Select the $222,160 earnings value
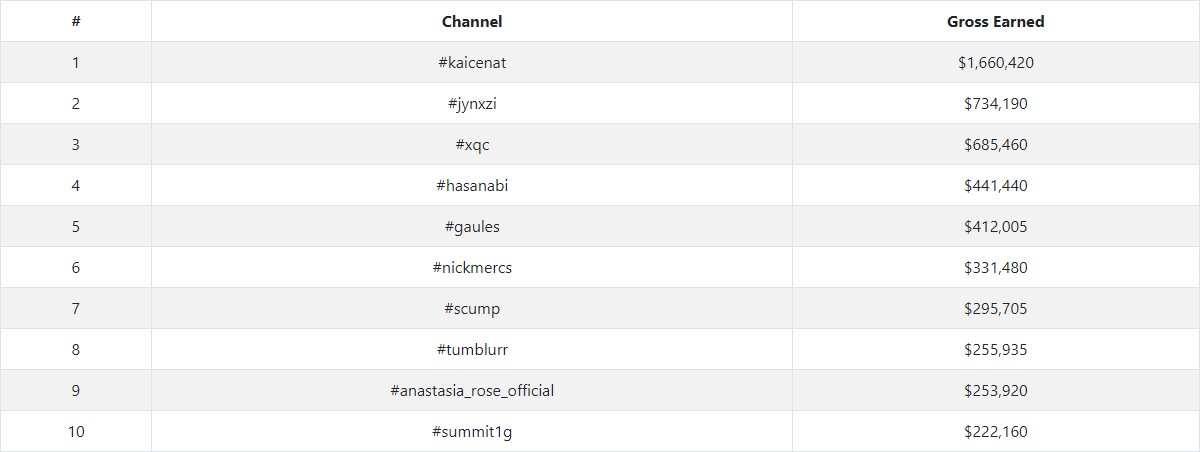The height and width of the screenshot is (452, 1200). (x=995, y=432)
